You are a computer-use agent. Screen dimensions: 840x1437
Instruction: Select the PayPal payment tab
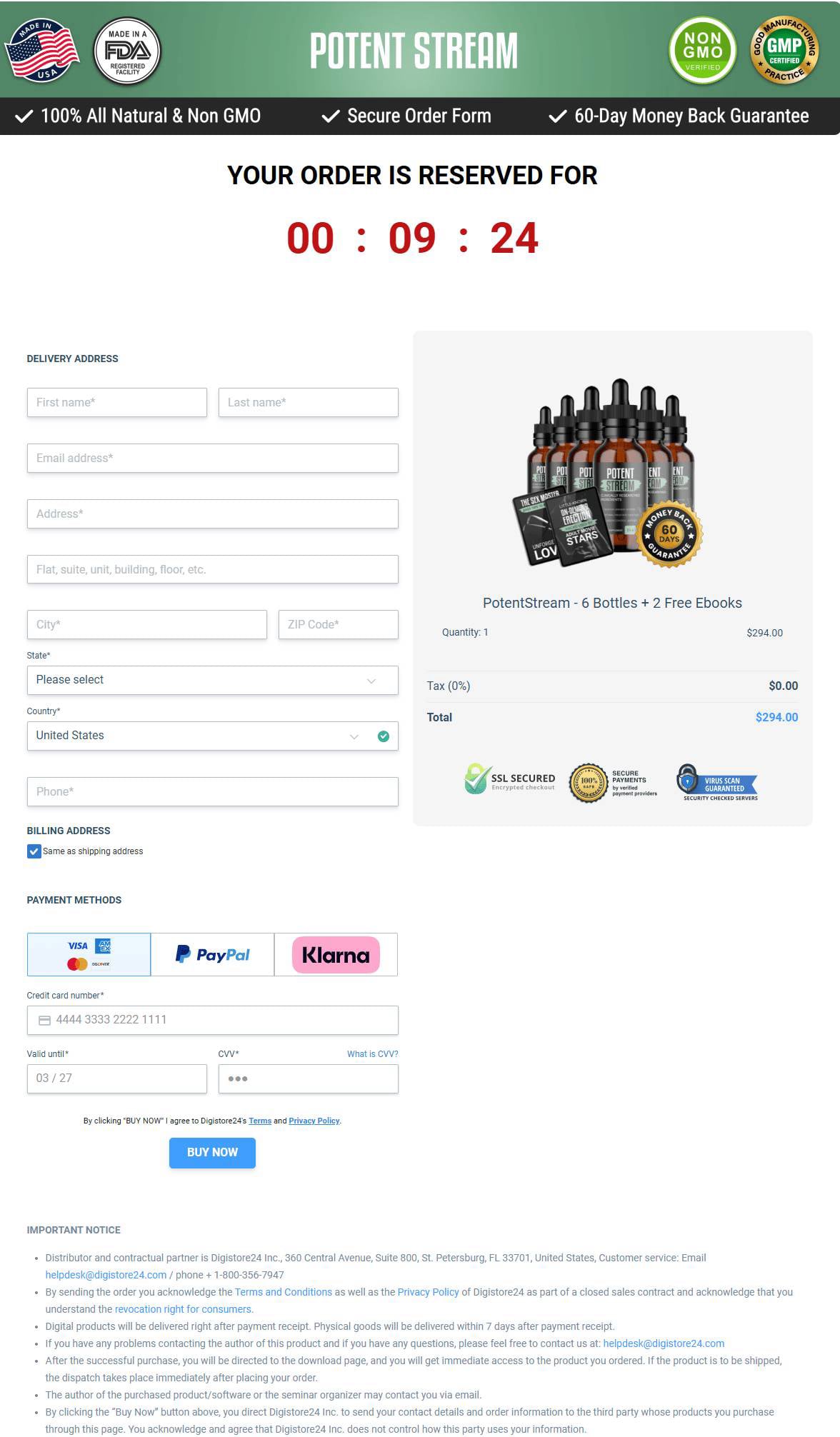(x=212, y=954)
